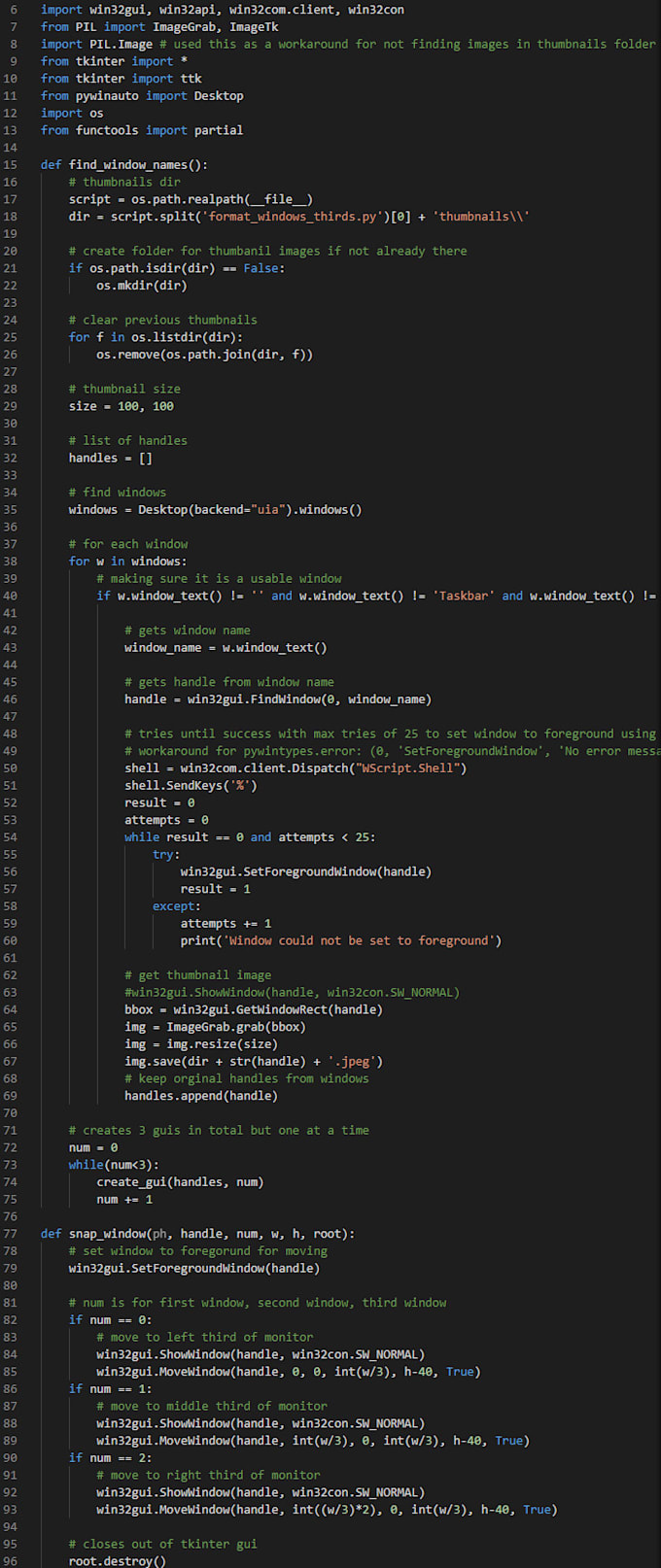Click '# creates 3 guis in total' comment
Screen dimensions: 661x1568
pos(219,1131)
